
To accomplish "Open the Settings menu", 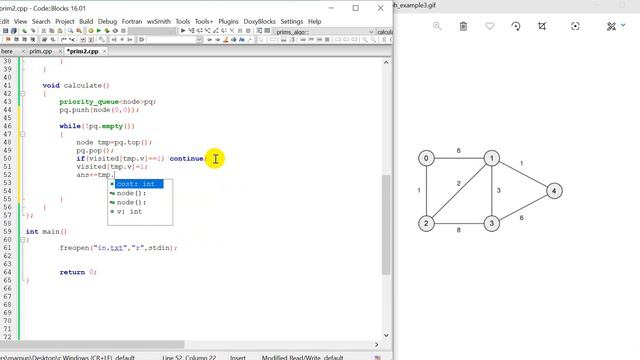I will click(x=291, y=21).
